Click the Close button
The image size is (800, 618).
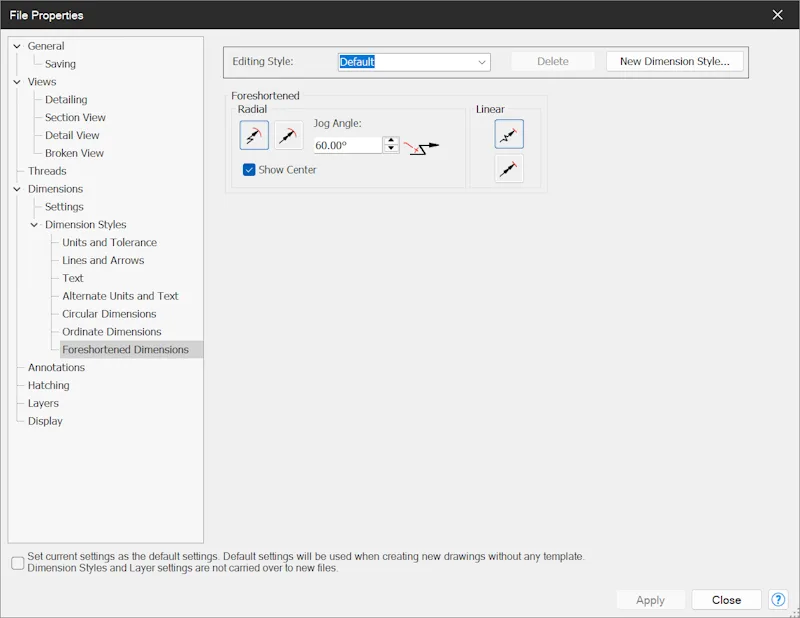pyautogui.click(x=726, y=600)
